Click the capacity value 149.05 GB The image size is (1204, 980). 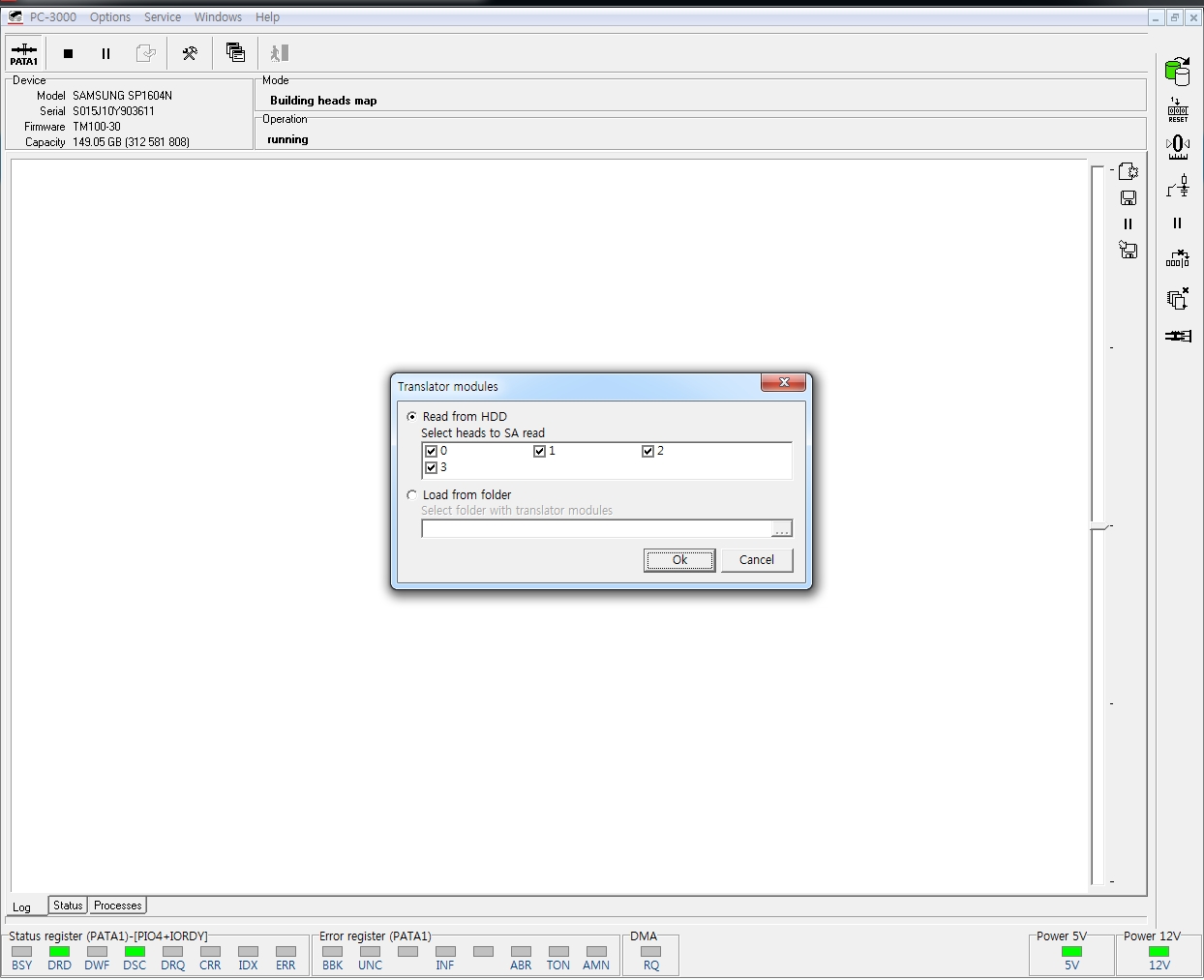(x=132, y=142)
